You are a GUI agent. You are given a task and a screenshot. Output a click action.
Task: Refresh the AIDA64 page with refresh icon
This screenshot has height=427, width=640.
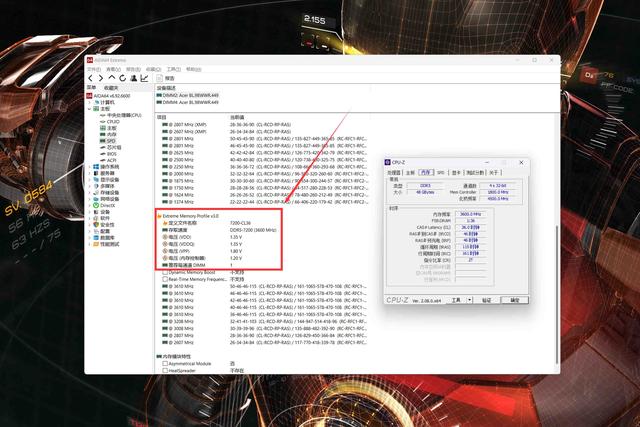pos(122,78)
